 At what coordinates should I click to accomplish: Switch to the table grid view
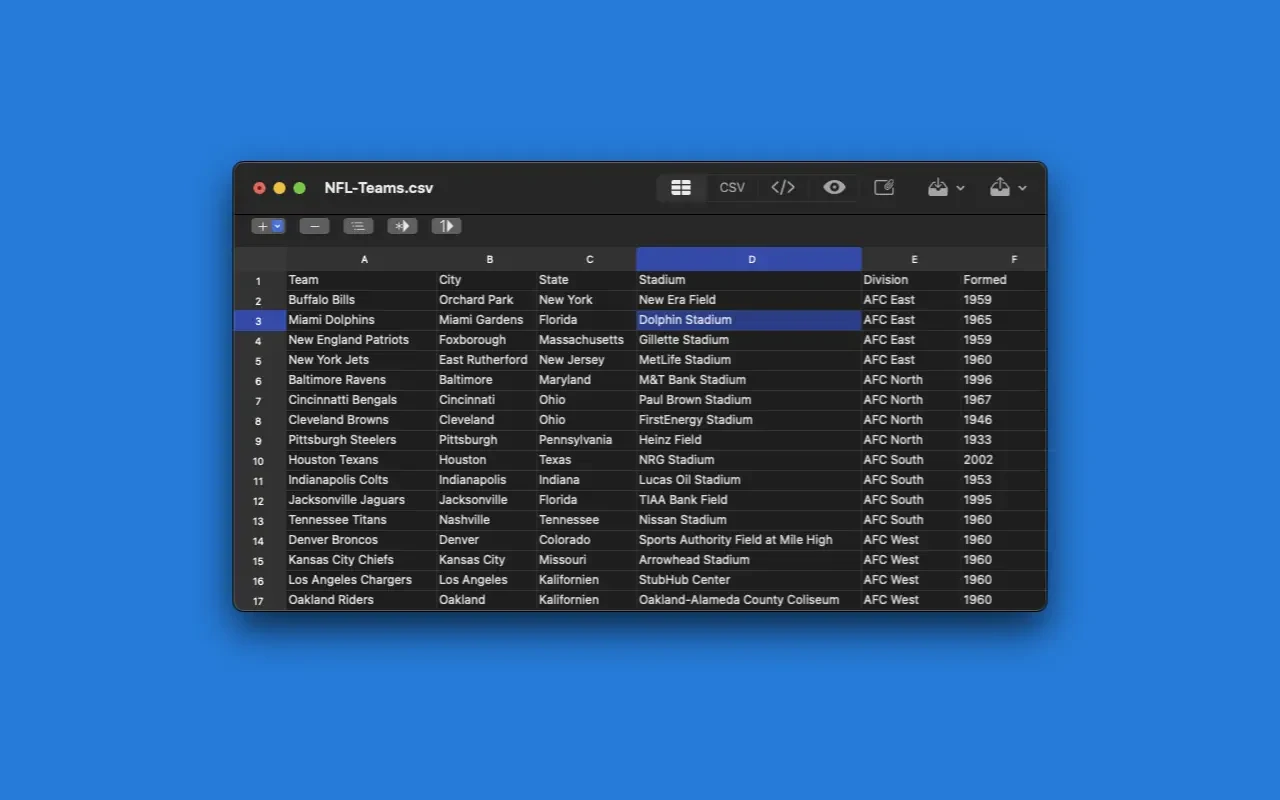point(681,188)
